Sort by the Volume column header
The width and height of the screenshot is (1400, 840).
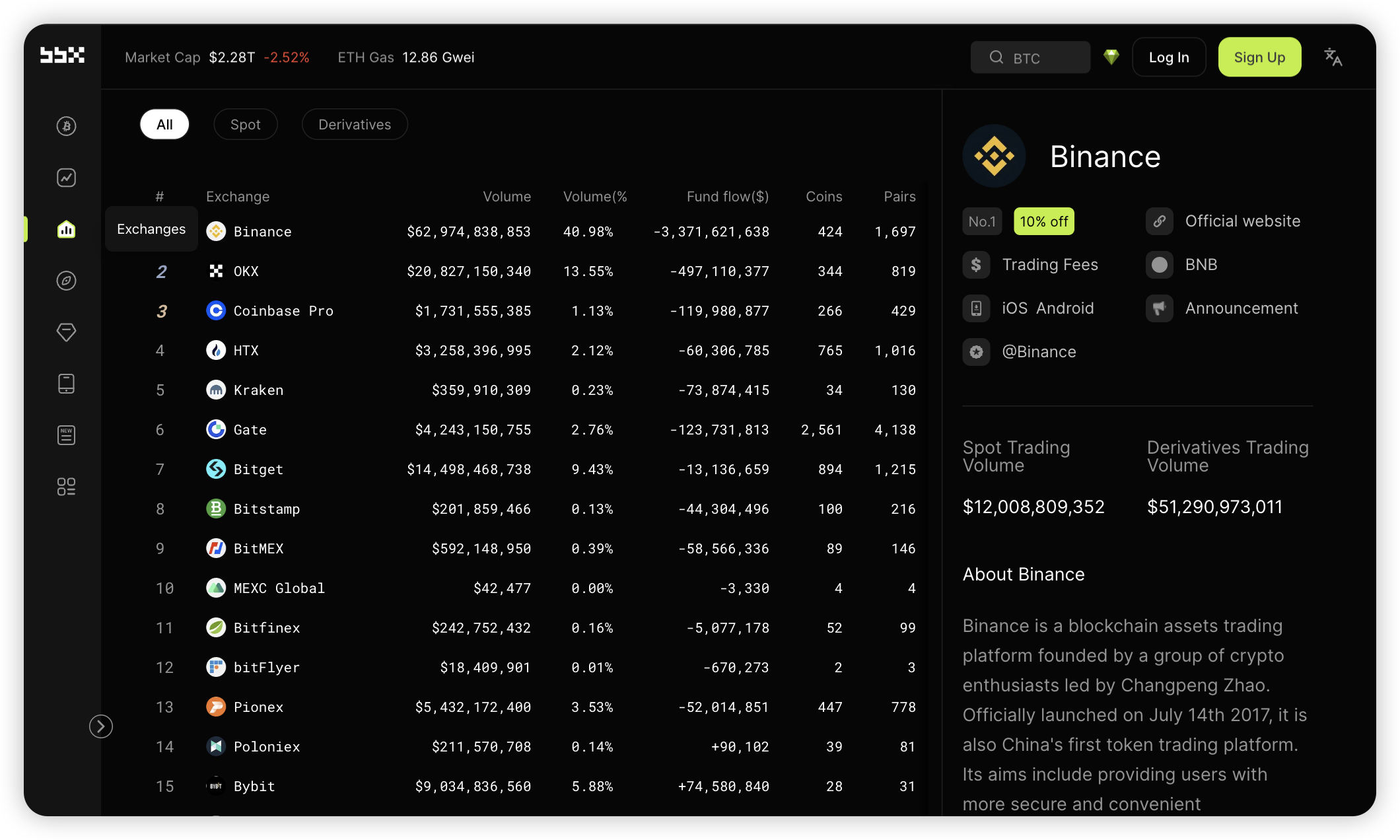507,197
